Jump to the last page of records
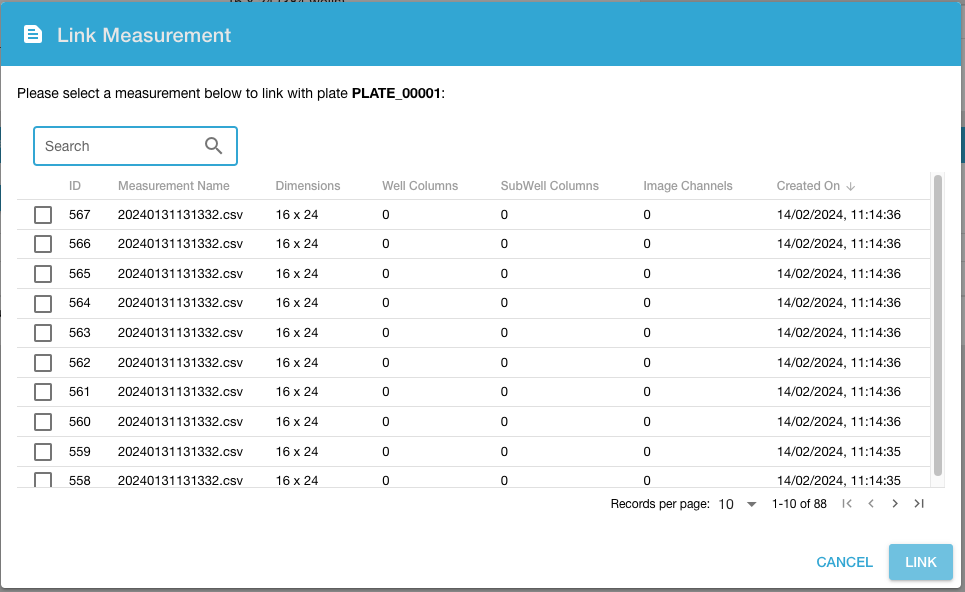Image resolution: width=965 pixels, height=592 pixels. (919, 504)
